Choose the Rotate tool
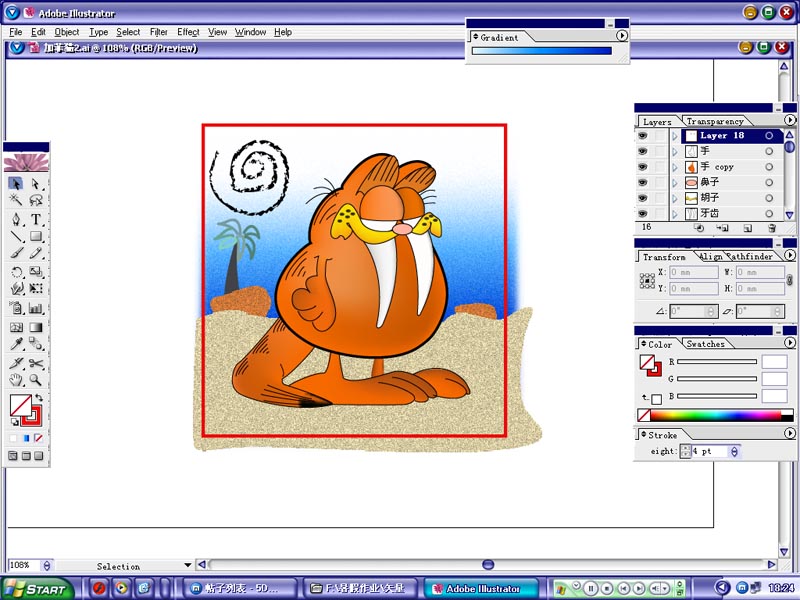 [x=16, y=272]
